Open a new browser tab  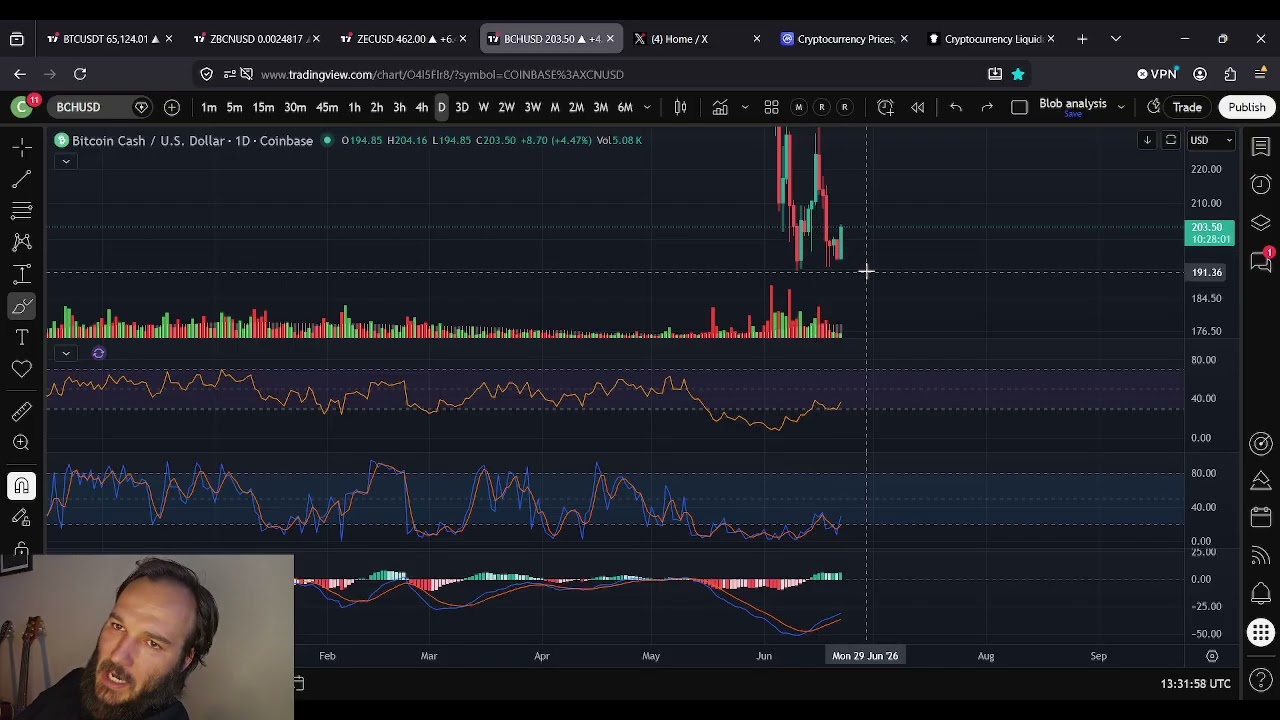tap(1082, 39)
